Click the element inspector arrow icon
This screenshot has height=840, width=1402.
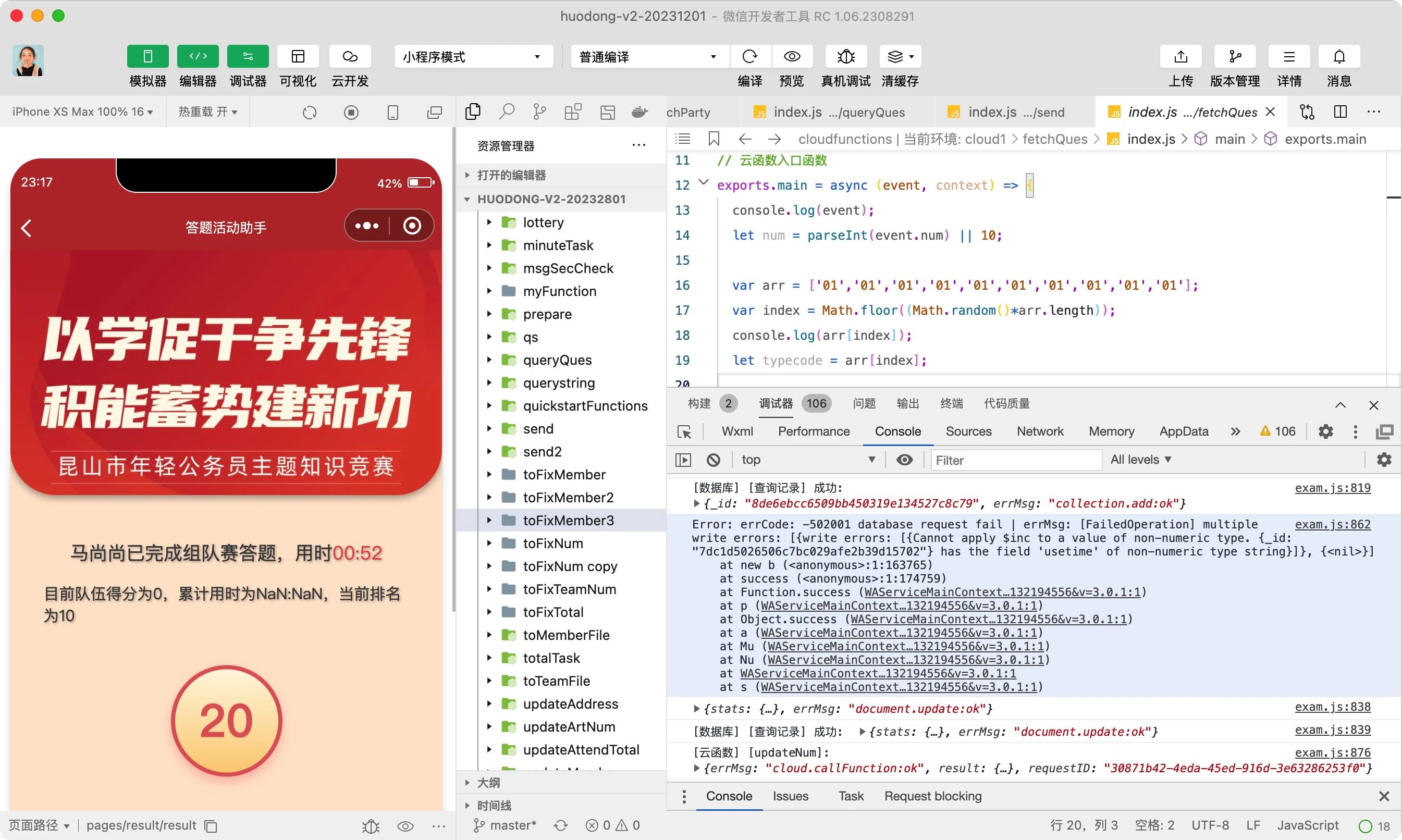(684, 432)
